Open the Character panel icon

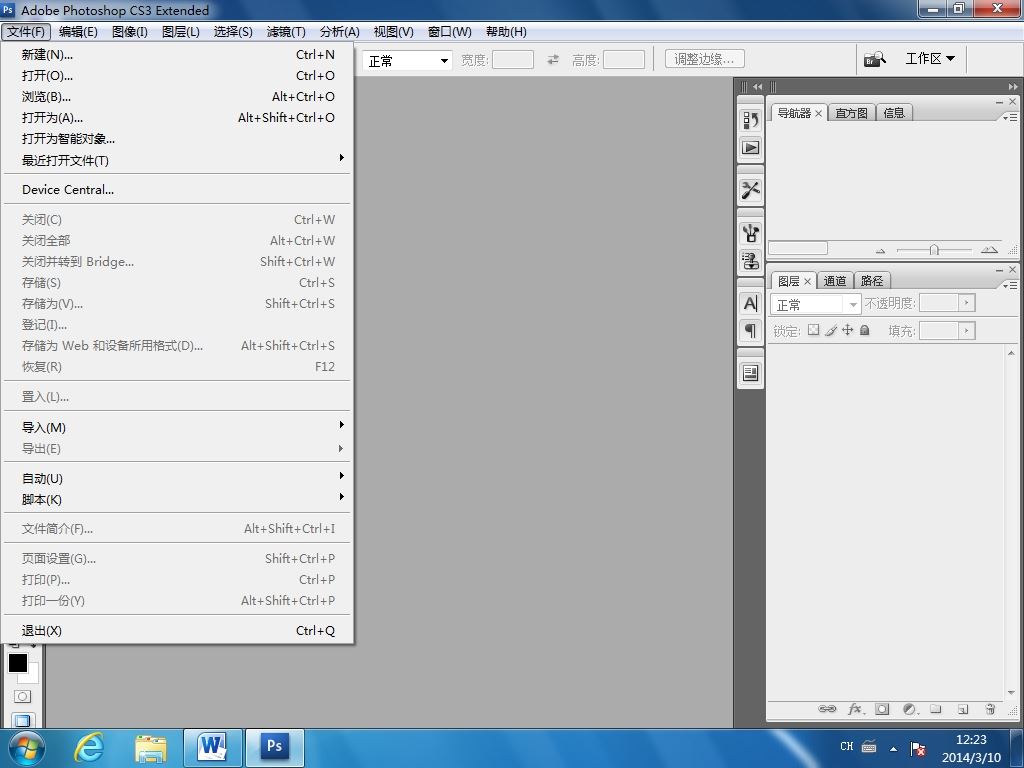750,303
